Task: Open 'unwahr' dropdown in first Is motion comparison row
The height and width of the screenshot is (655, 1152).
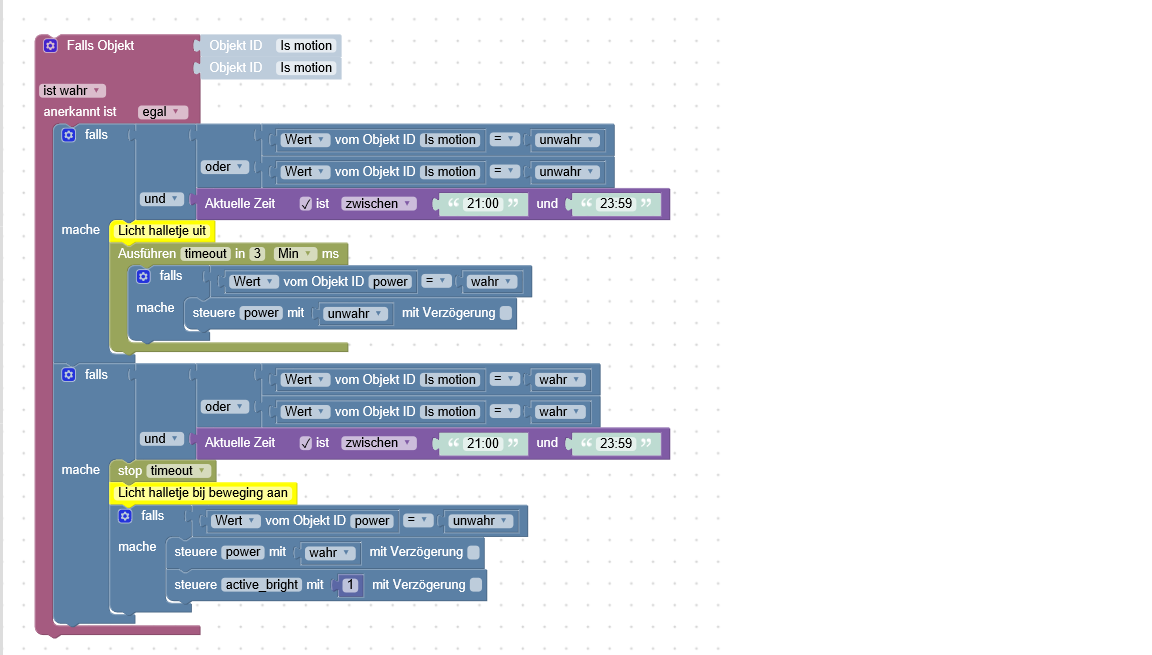Action: tap(567, 140)
